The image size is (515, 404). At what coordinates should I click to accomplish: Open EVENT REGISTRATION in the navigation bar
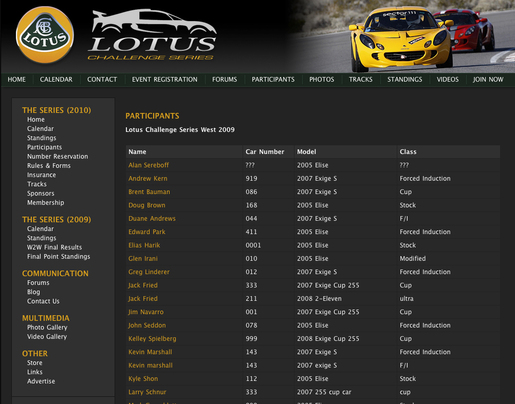coord(164,79)
